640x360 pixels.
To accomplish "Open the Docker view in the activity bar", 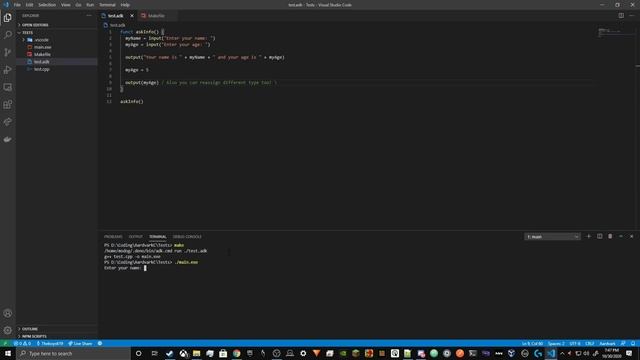I will (x=8, y=139).
